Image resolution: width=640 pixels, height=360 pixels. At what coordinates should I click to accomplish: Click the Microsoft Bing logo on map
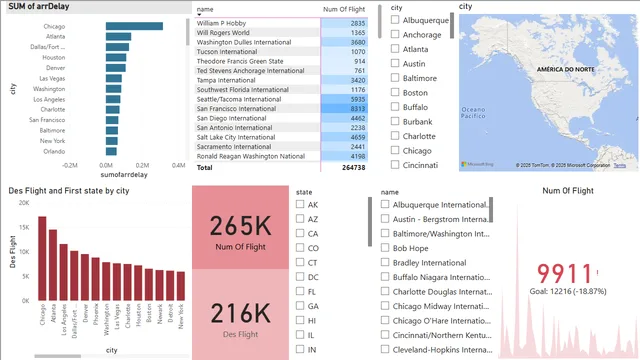[478, 164]
